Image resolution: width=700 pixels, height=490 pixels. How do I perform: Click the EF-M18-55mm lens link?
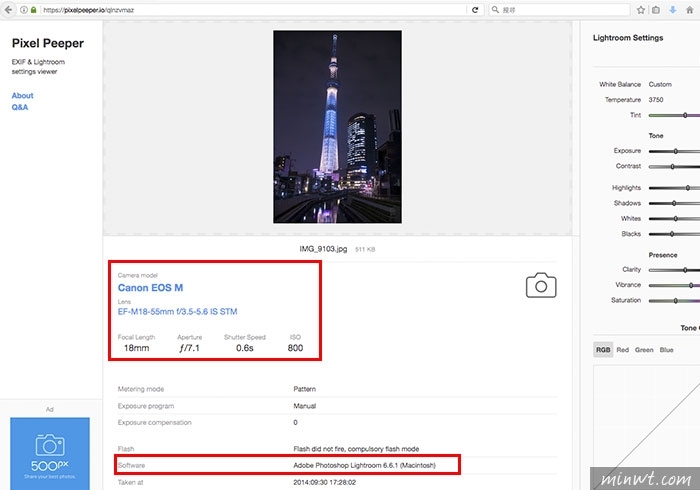click(177, 311)
